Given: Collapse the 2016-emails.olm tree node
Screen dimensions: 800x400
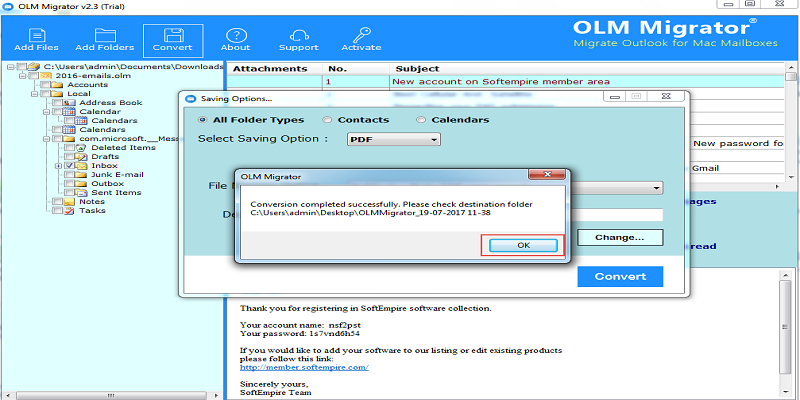Looking at the screenshot, I should pos(22,76).
